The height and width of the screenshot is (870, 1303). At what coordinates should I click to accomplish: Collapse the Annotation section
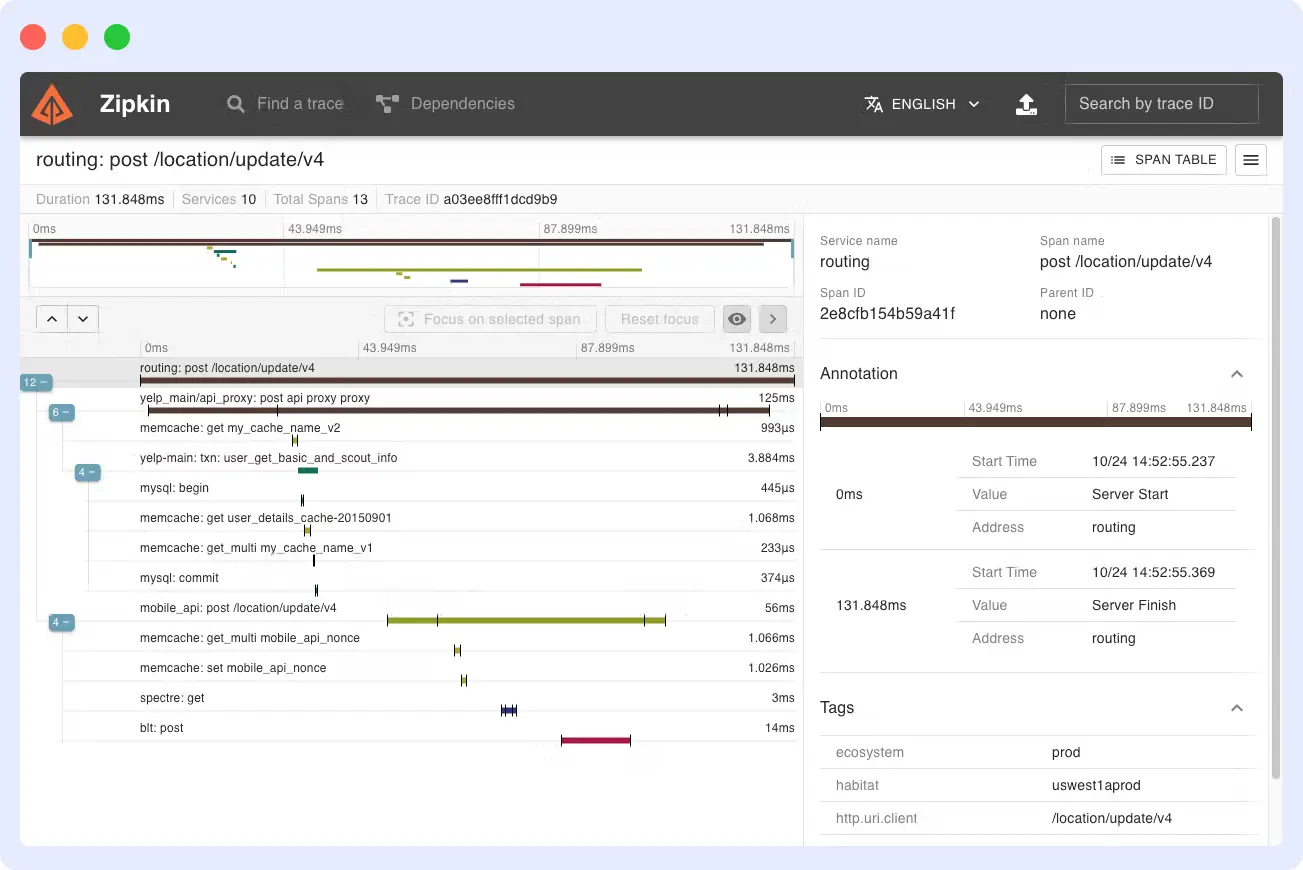click(x=1237, y=373)
